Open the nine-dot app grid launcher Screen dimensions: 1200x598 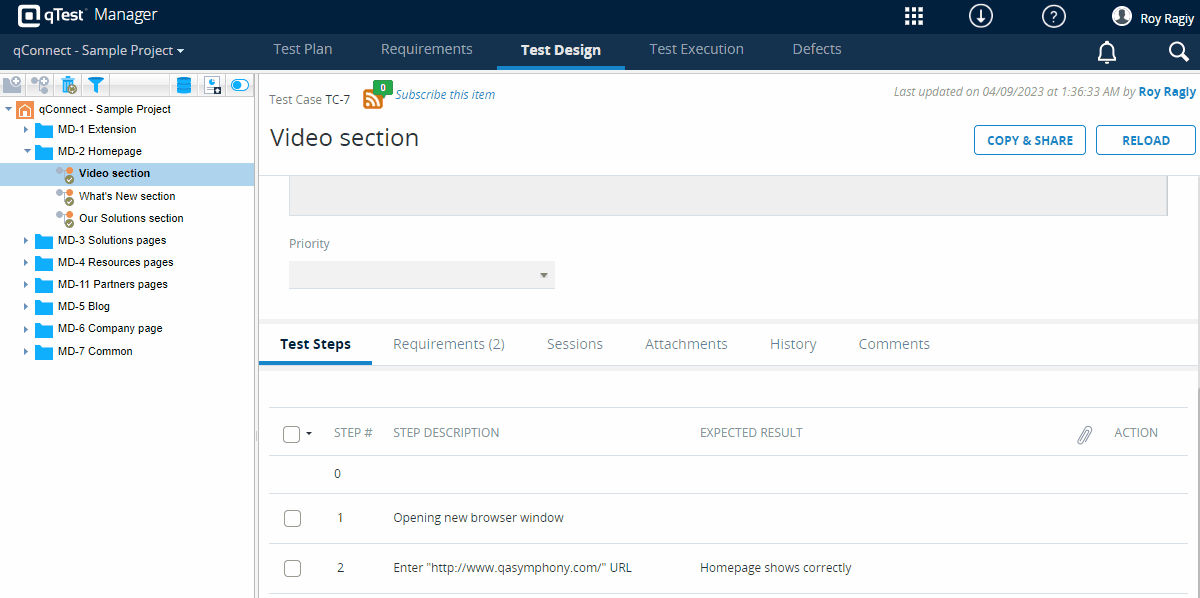tap(913, 16)
